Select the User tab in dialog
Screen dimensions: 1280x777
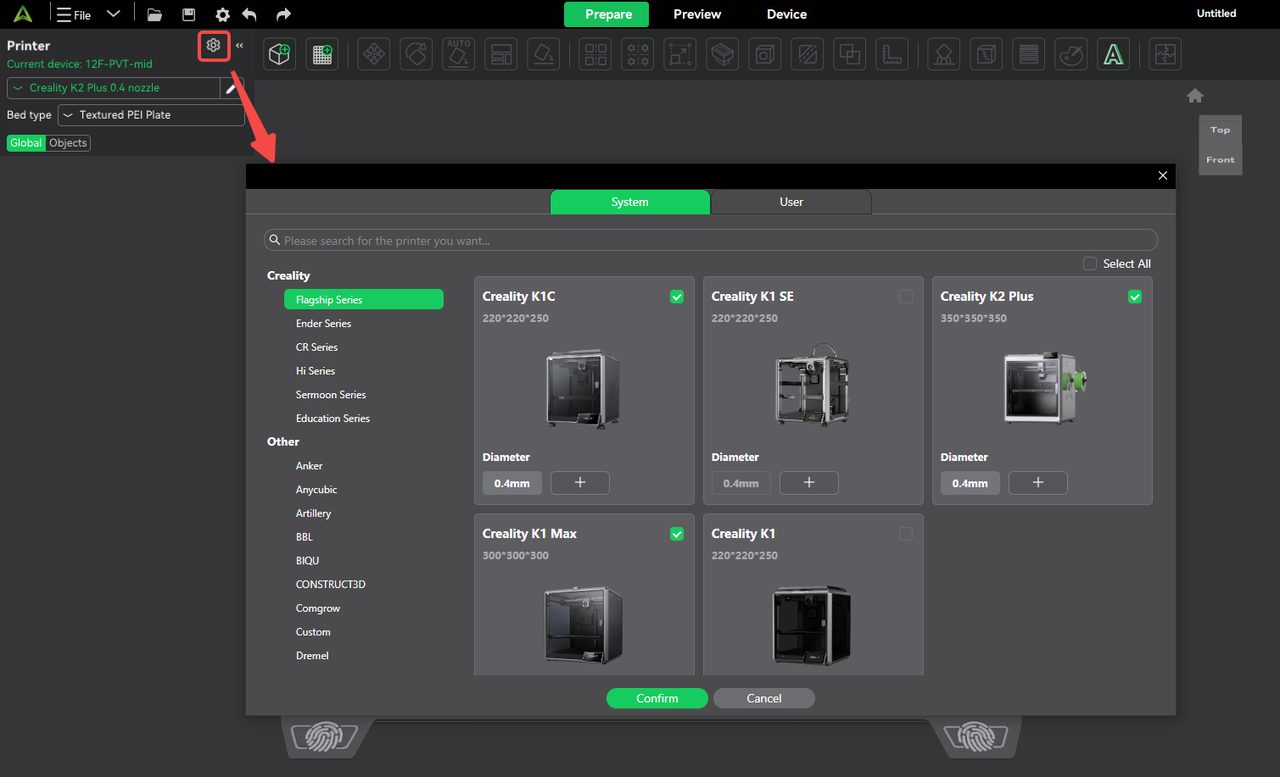pyautogui.click(x=791, y=202)
